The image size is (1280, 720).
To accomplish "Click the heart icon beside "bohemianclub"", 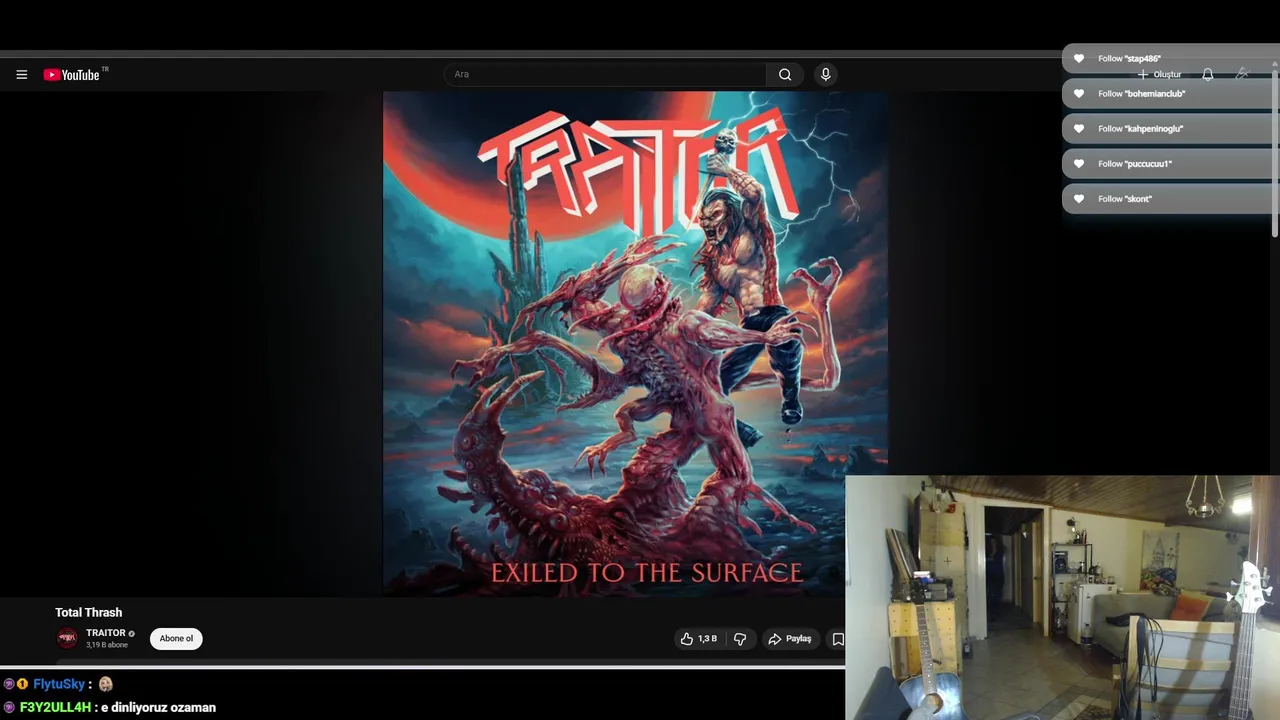I will point(1079,93).
